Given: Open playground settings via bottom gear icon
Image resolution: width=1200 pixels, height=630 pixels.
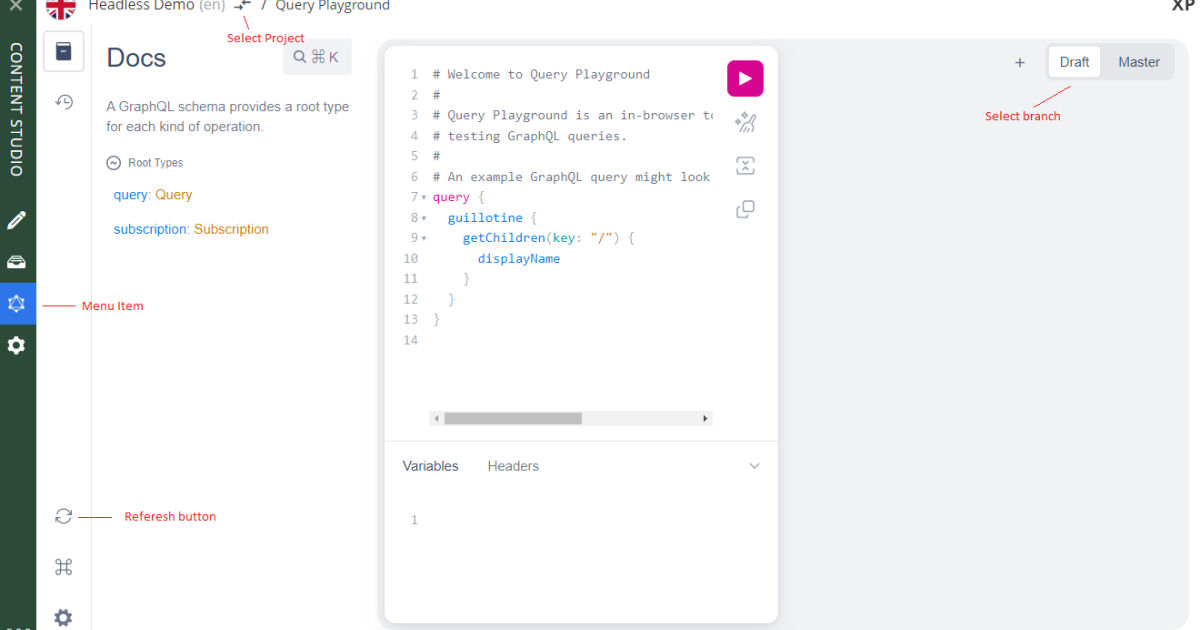Looking at the screenshot, I should coord(63,617).
